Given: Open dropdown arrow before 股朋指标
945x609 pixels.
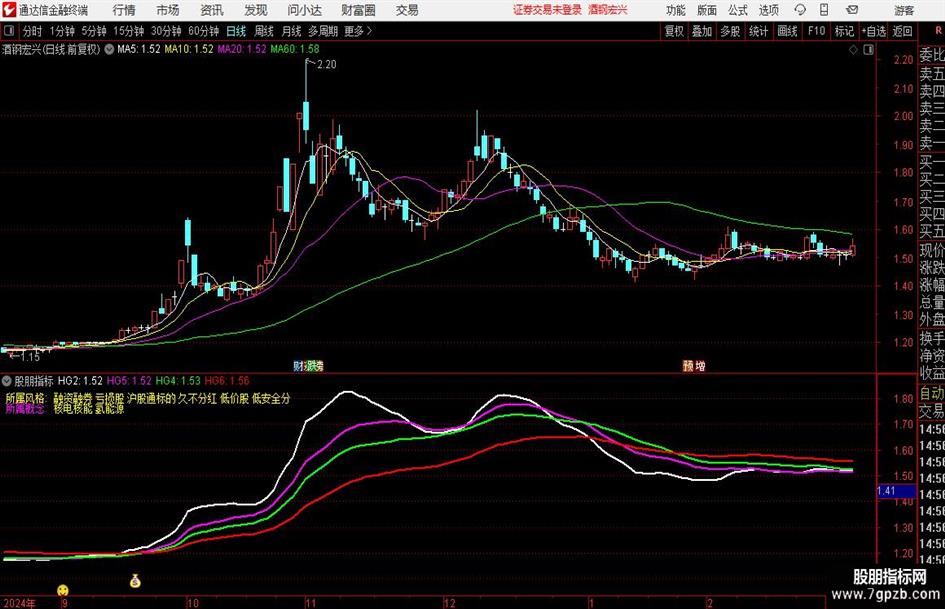Looking at the screenshot, I should 7,380.
